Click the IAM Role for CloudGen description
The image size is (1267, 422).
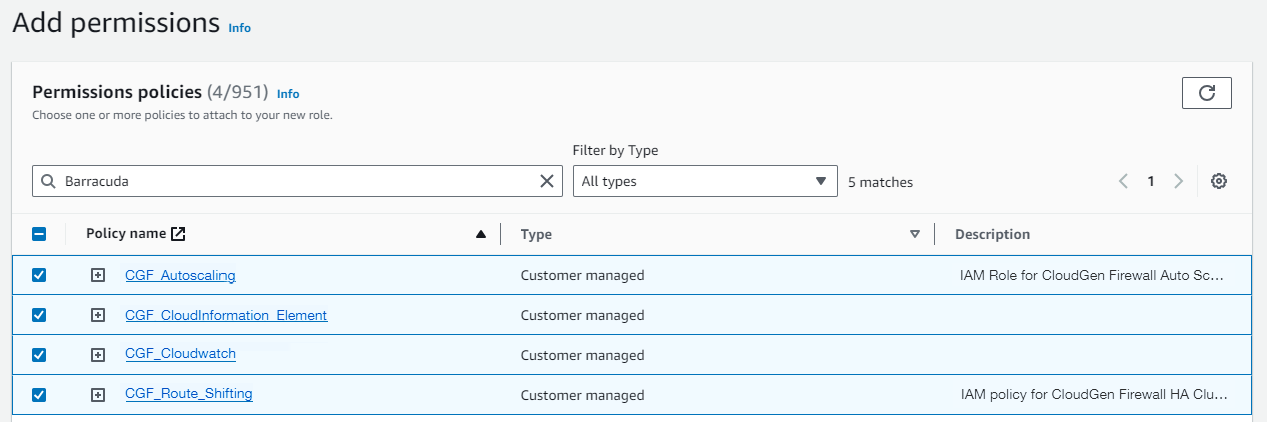(1091, 275)
